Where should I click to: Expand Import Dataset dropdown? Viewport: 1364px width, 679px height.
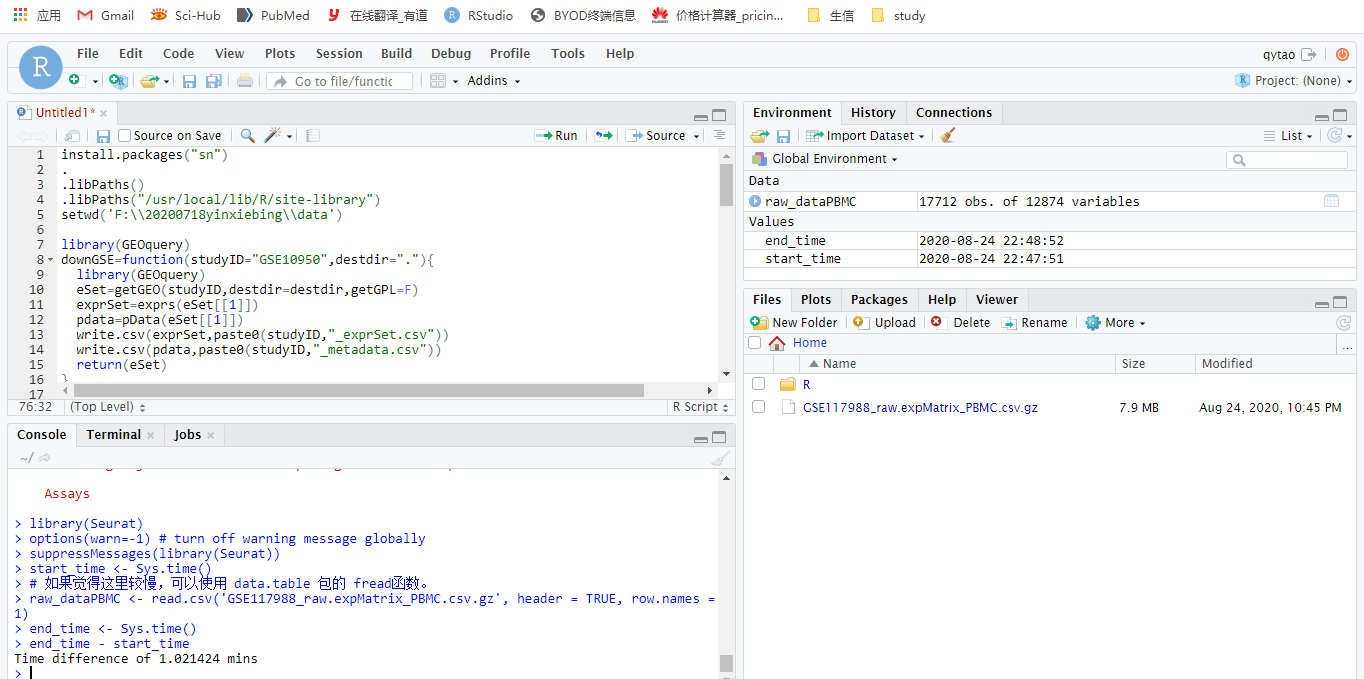click(x=865, y=135)
